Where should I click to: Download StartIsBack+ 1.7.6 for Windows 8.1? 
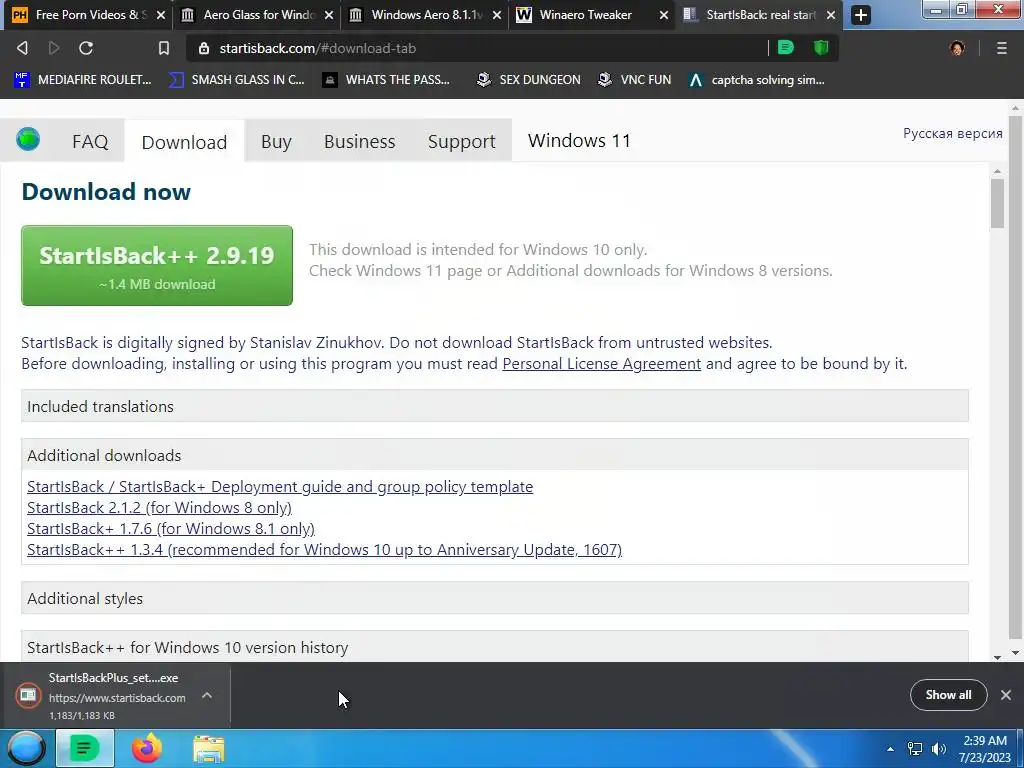click(171, 528)
